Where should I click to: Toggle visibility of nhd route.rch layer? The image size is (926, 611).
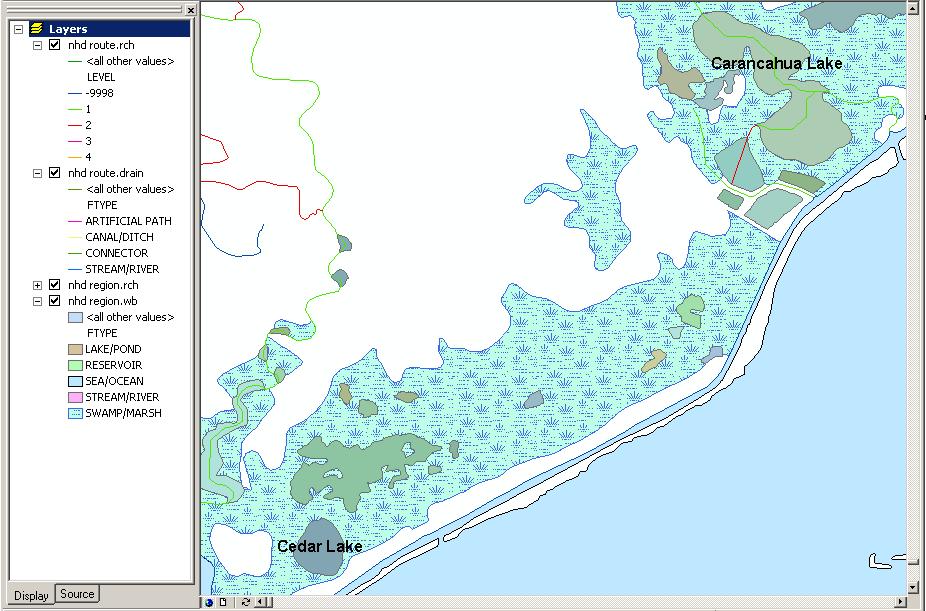coord(55,45)
